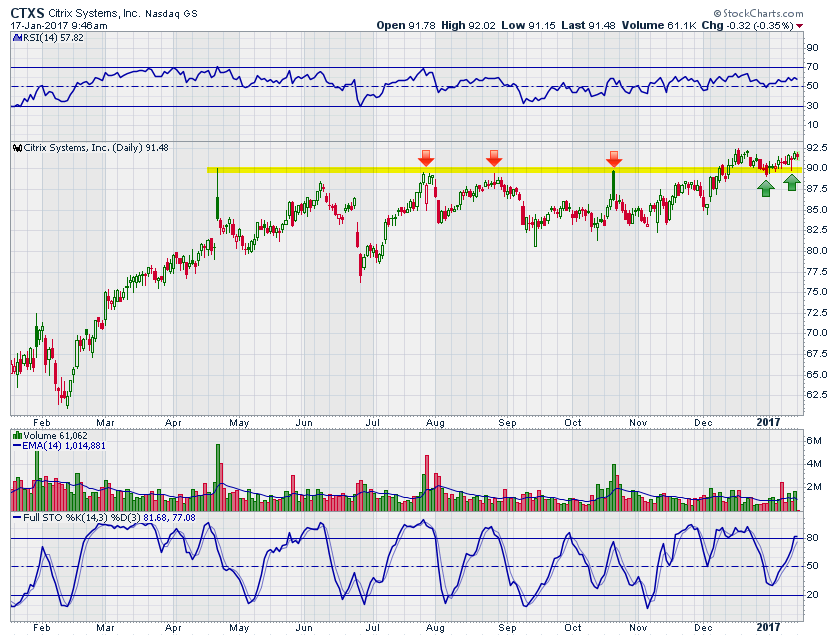
Task: Click the 67.5 price axis label
Action: (816, 354)
